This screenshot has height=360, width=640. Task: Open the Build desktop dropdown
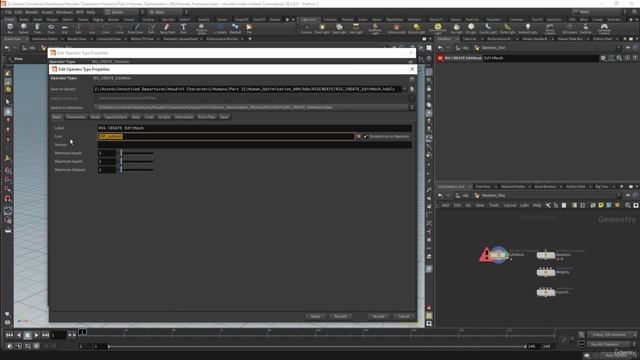coord(122,12)
